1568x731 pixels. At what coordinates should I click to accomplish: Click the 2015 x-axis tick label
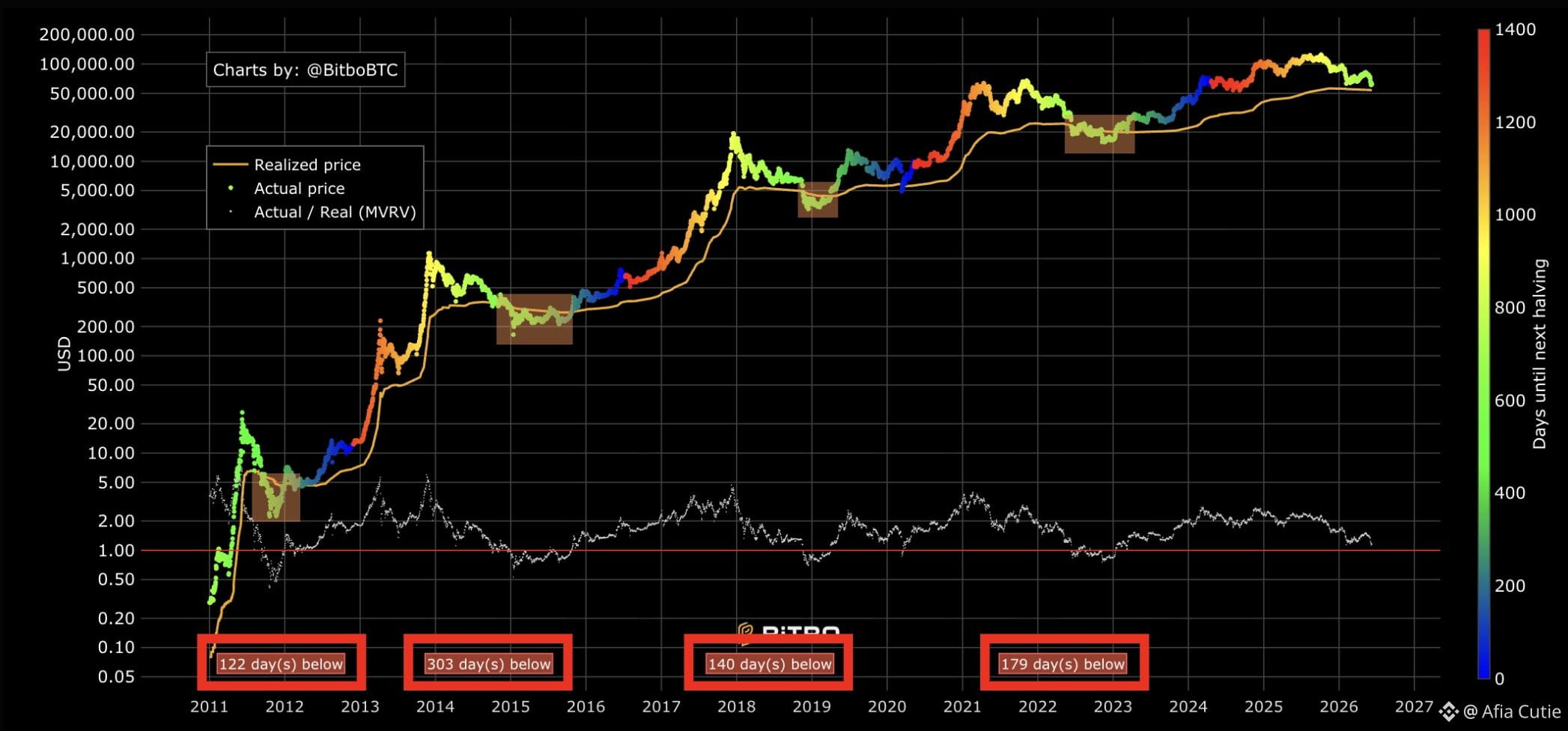pos(511,706)
